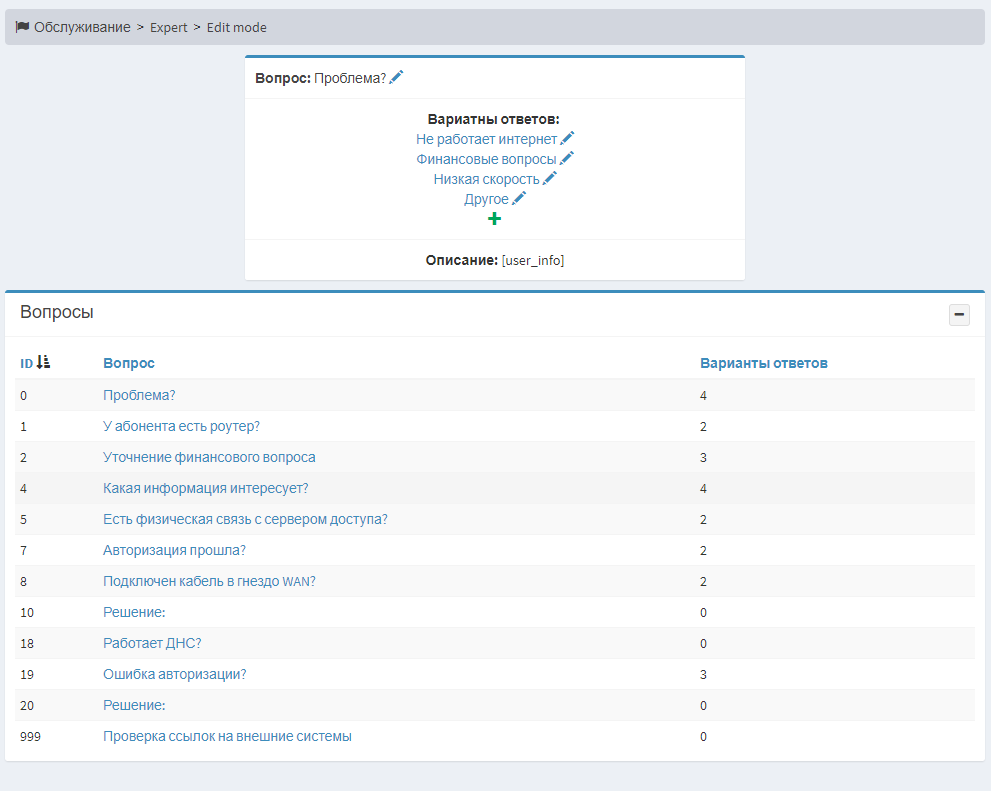Add new answer with green plus icon
The image size is (991, 791).
pyautogui.click(x=494, y=219)
